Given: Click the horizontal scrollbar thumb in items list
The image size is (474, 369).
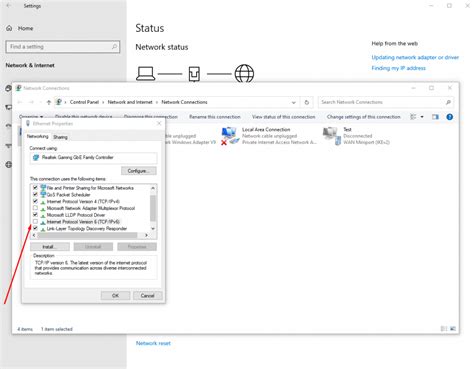Looking at the screenshot, I should coord(87,235).
